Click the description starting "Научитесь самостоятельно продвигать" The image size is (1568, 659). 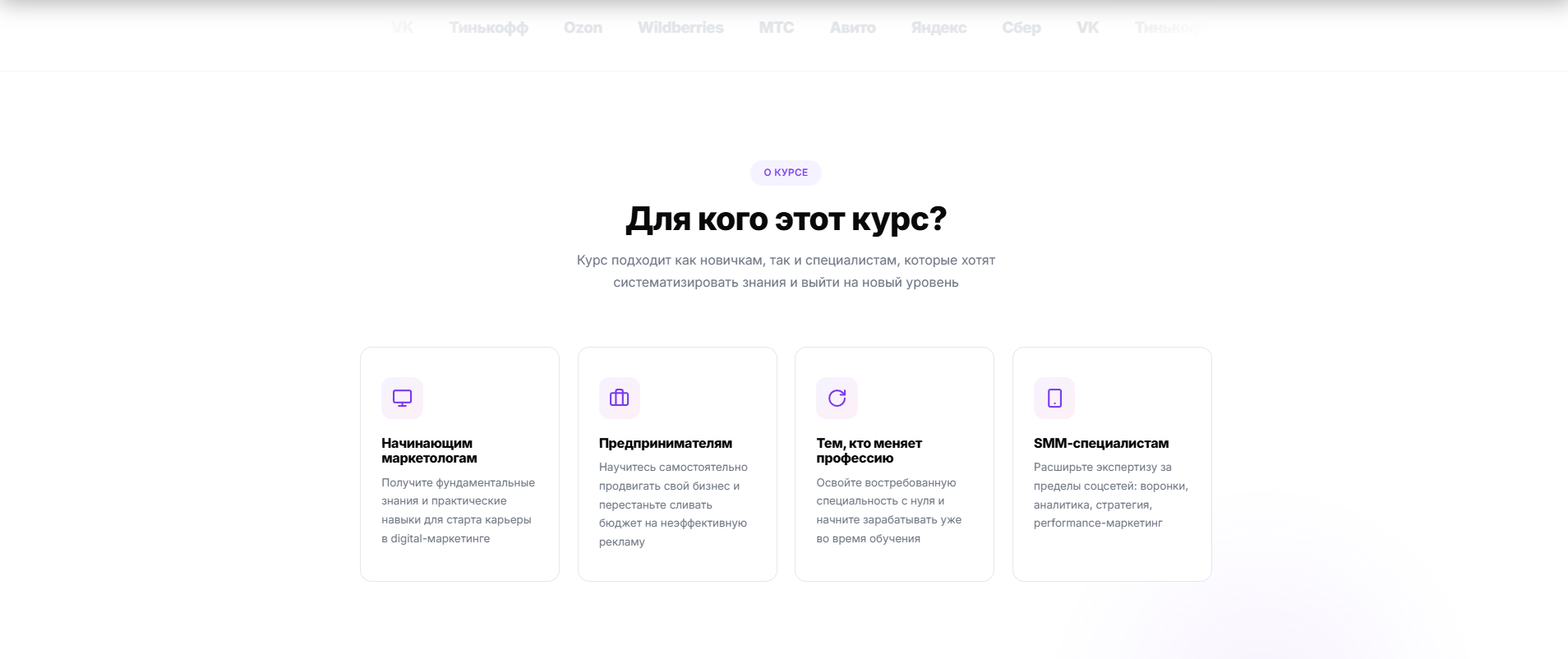coord(673,505)
